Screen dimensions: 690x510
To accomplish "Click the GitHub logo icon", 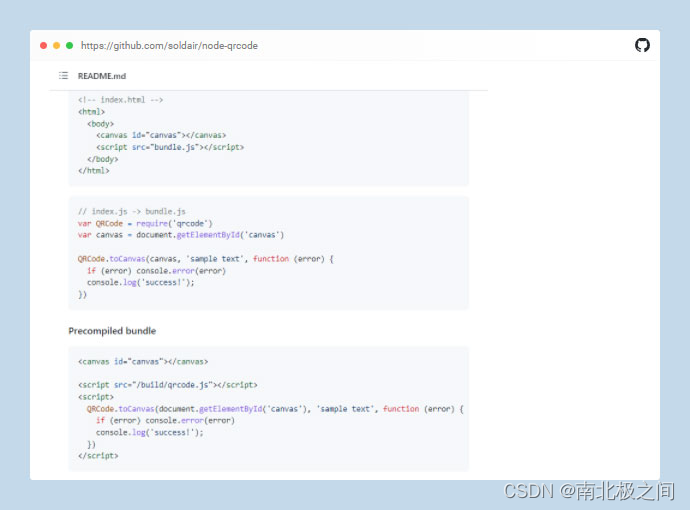I will pyautogui.click(x=642, y=45).
